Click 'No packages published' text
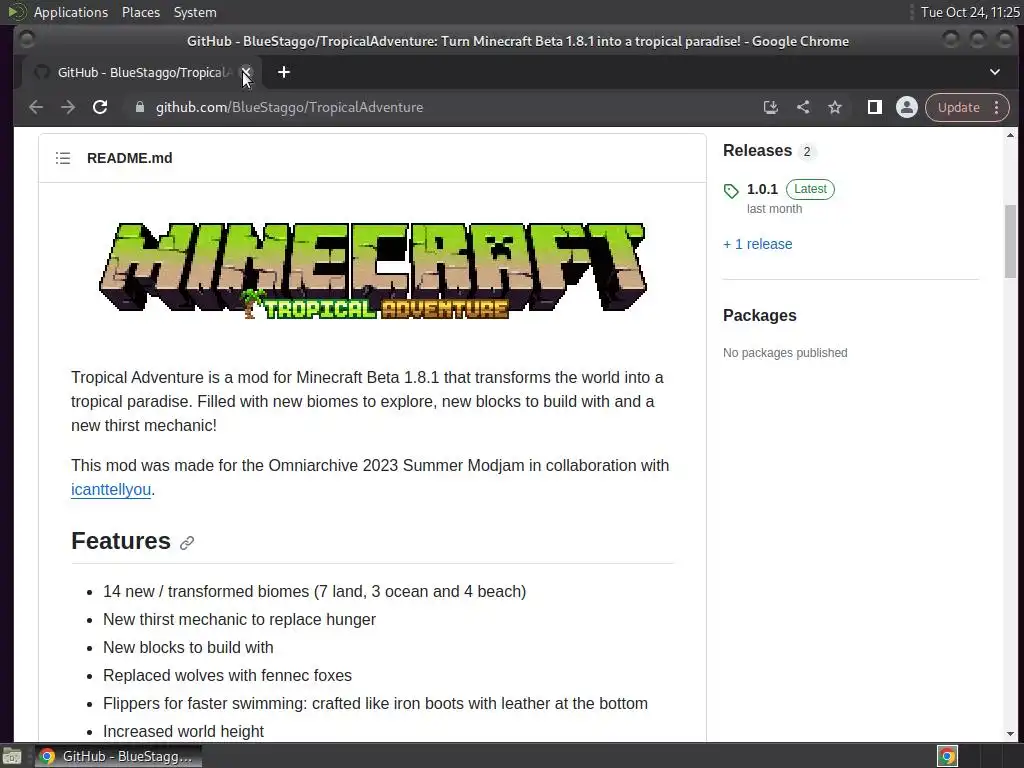The image size is (1024, 768). click(785, 353)
